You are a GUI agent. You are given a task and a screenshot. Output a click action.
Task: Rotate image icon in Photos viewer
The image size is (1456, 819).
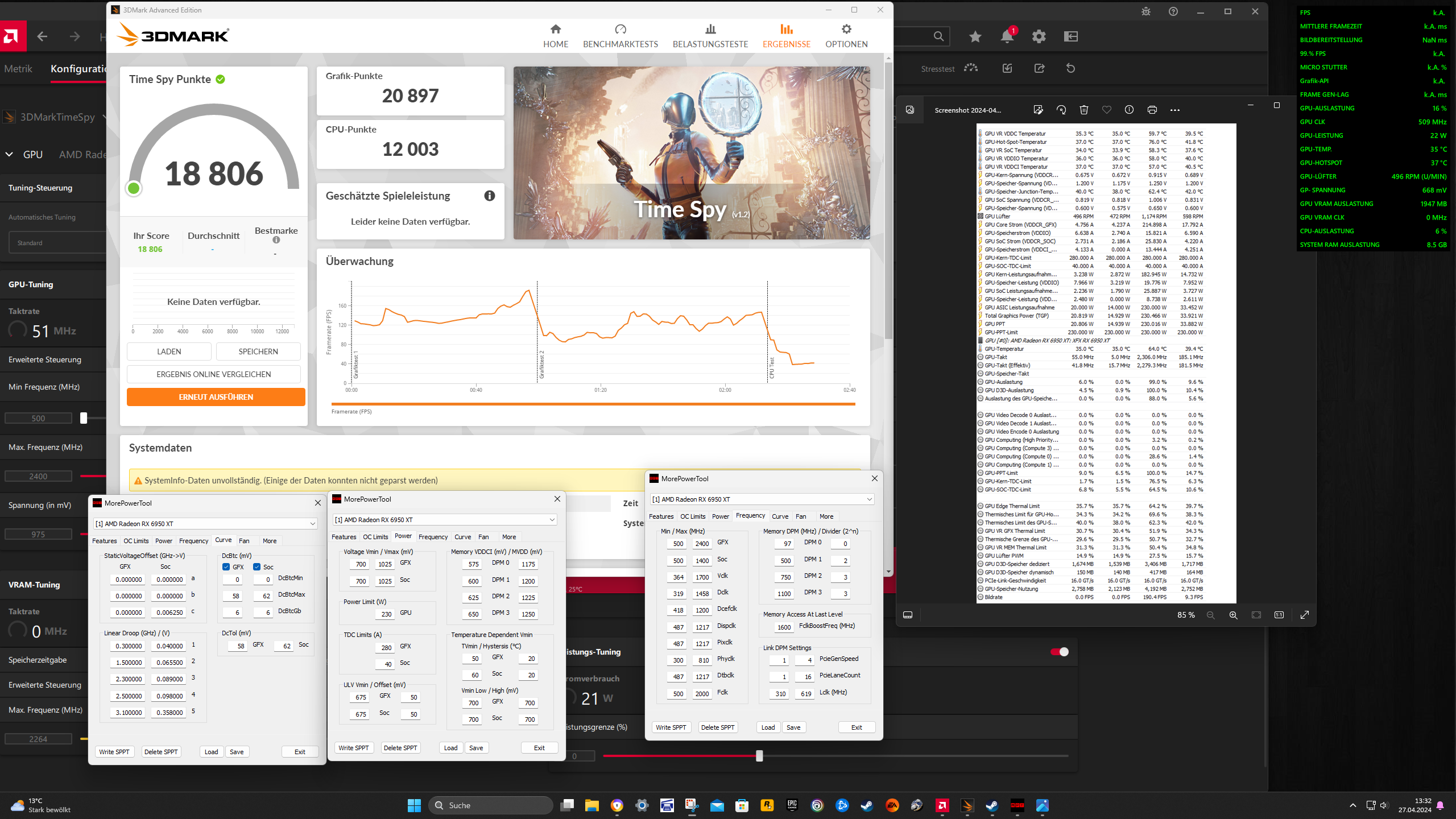pos(1061,110)
